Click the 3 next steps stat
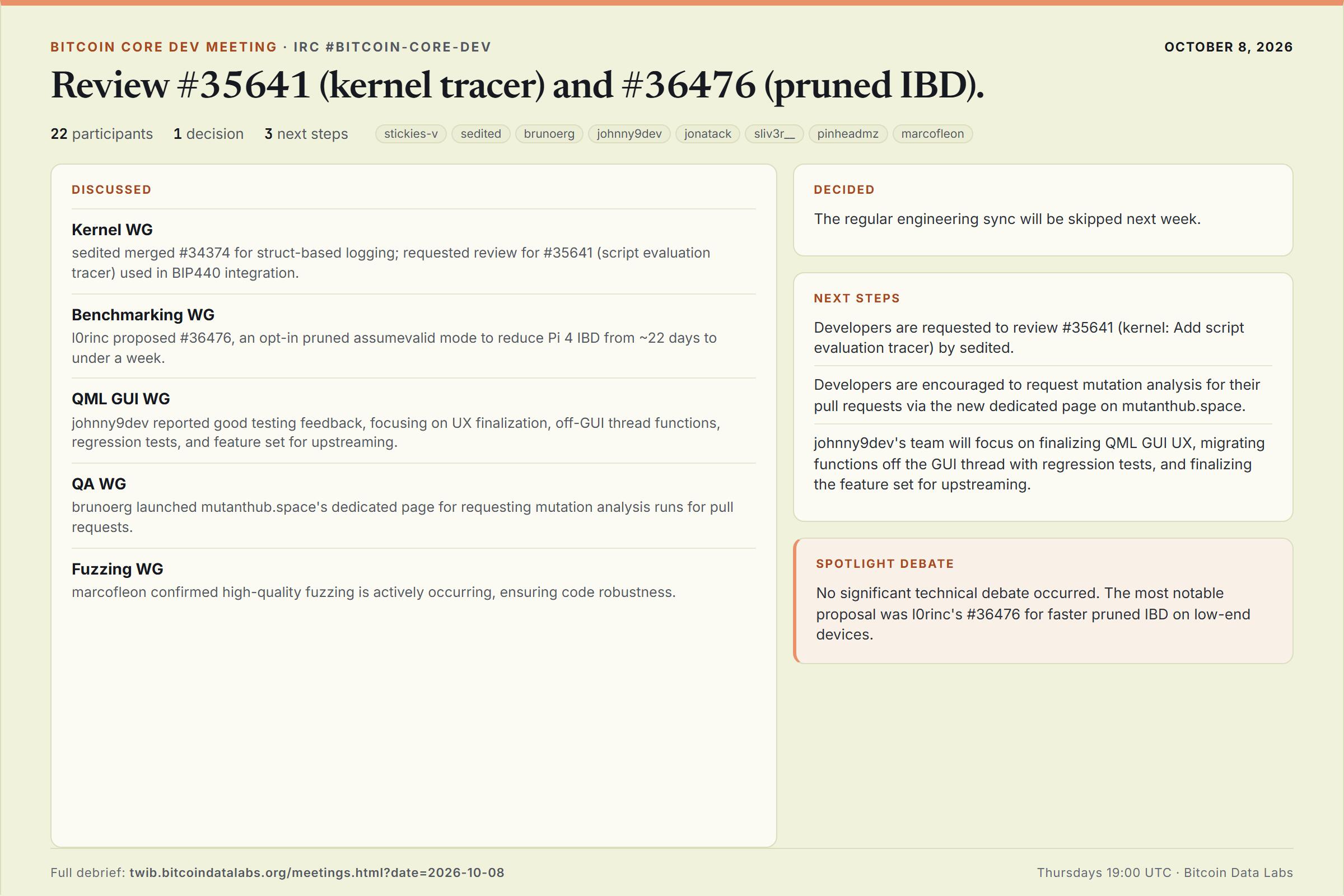Screen dimensions: 1344x896 (306, 134)
